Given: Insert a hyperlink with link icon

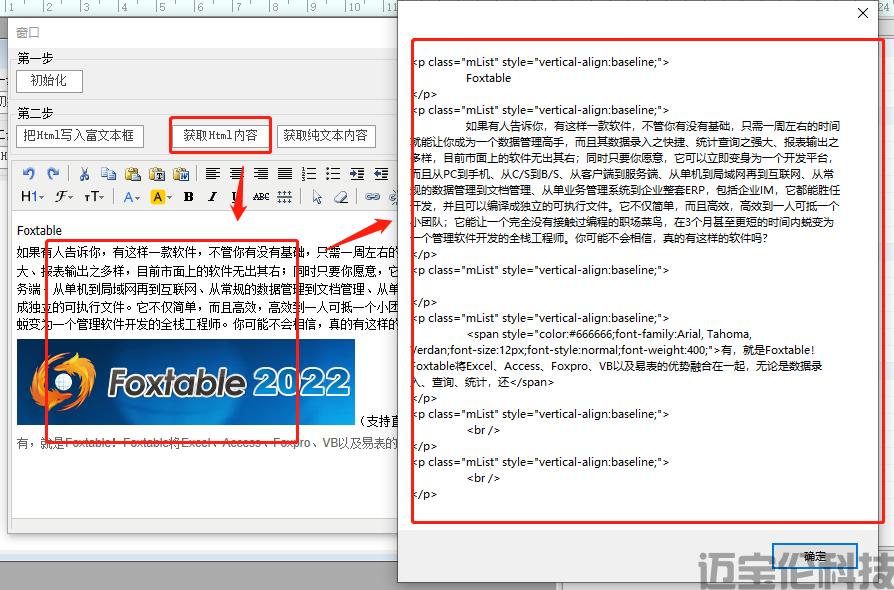Looking at the screenshot, I should pos(372,197).
